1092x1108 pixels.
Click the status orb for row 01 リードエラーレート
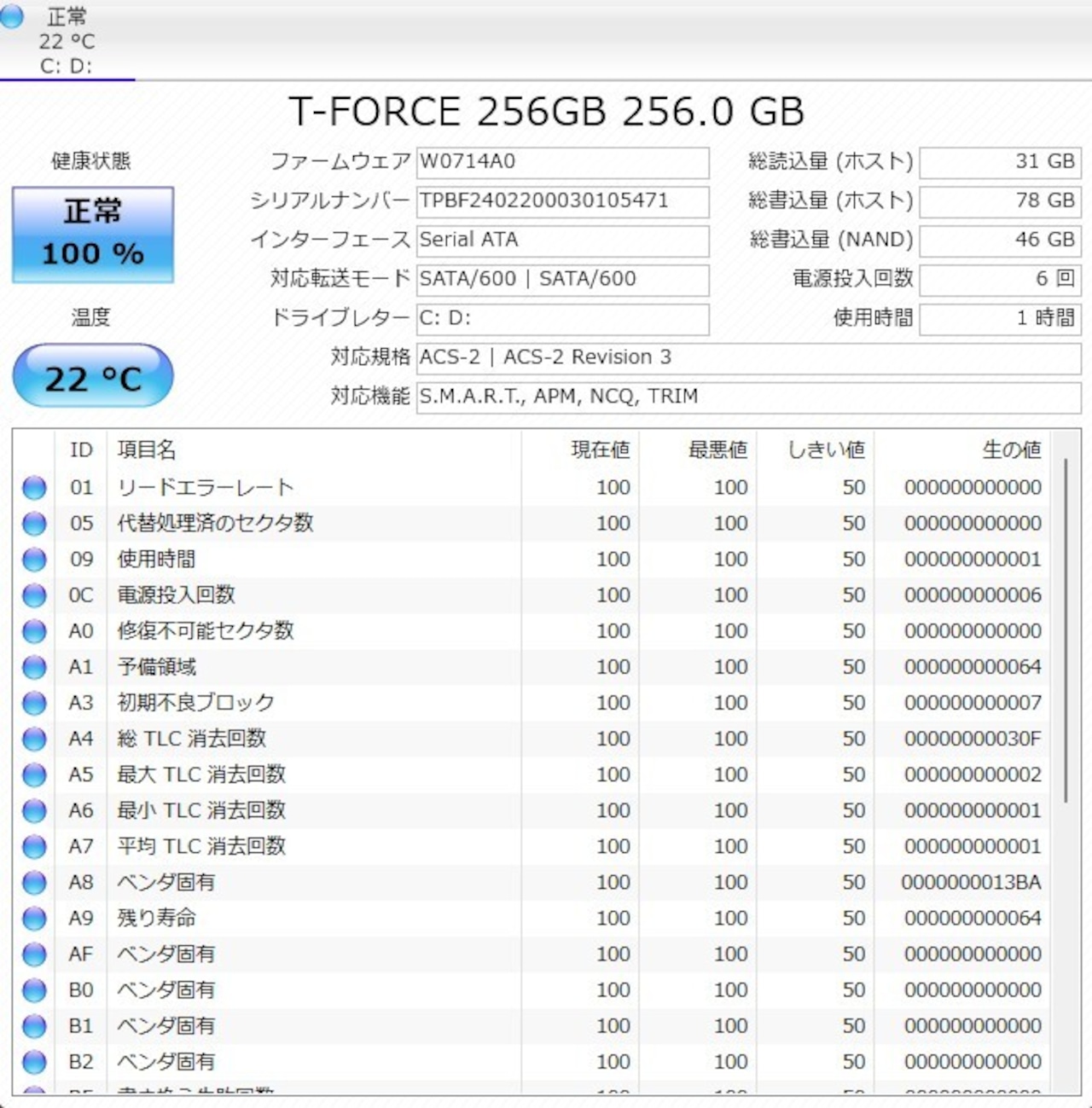pyautogui.click(x=34, y=488)
